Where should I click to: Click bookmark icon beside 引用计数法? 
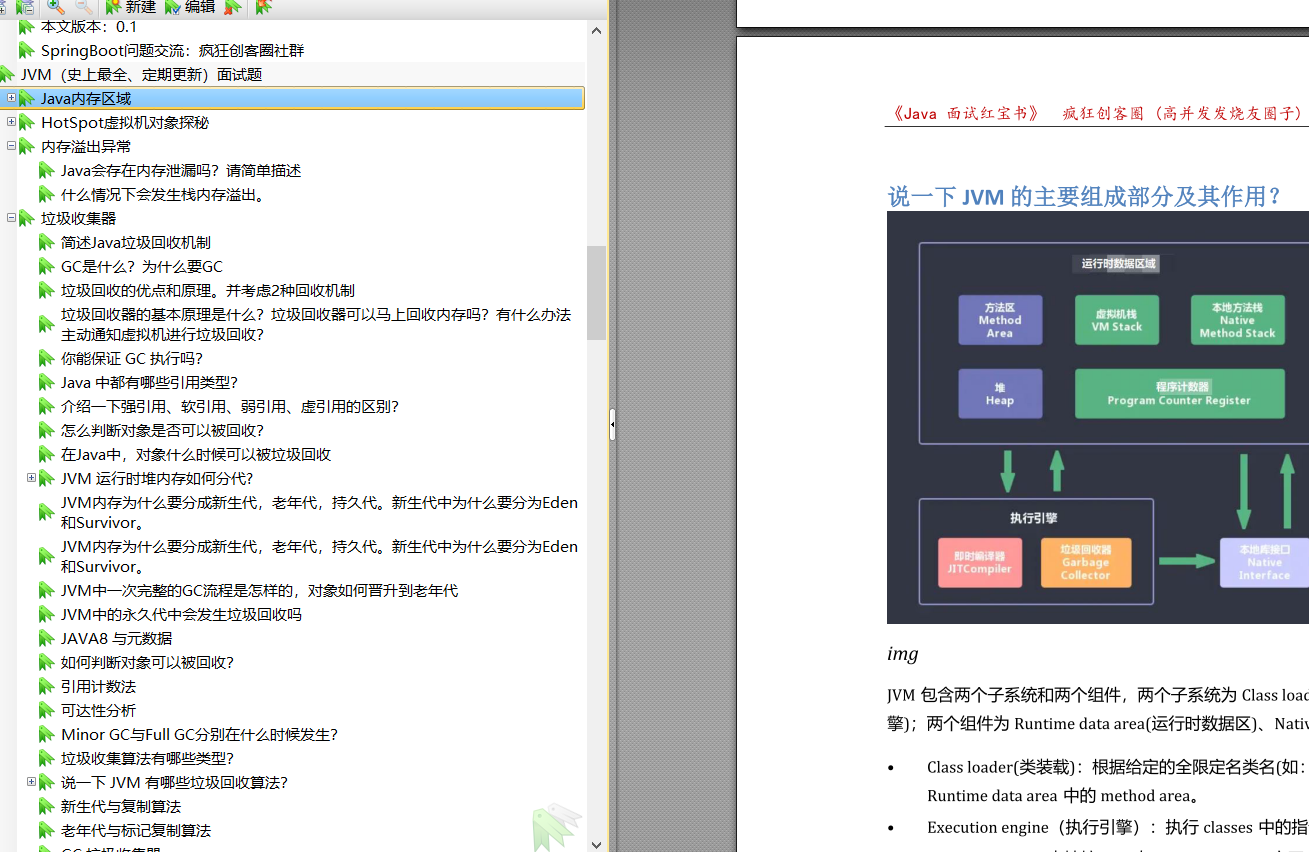[x=47, y=686]
